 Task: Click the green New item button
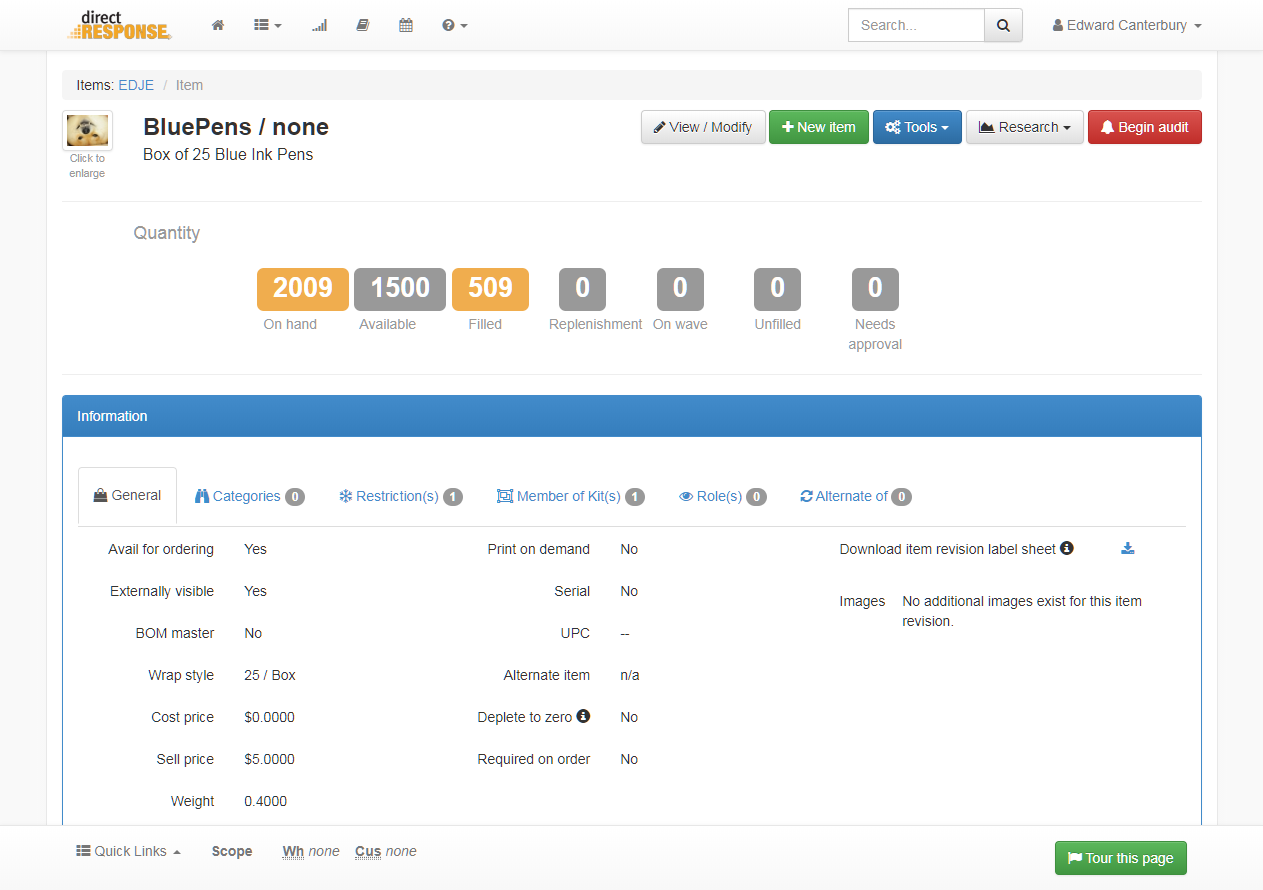[x=818, y=127]
